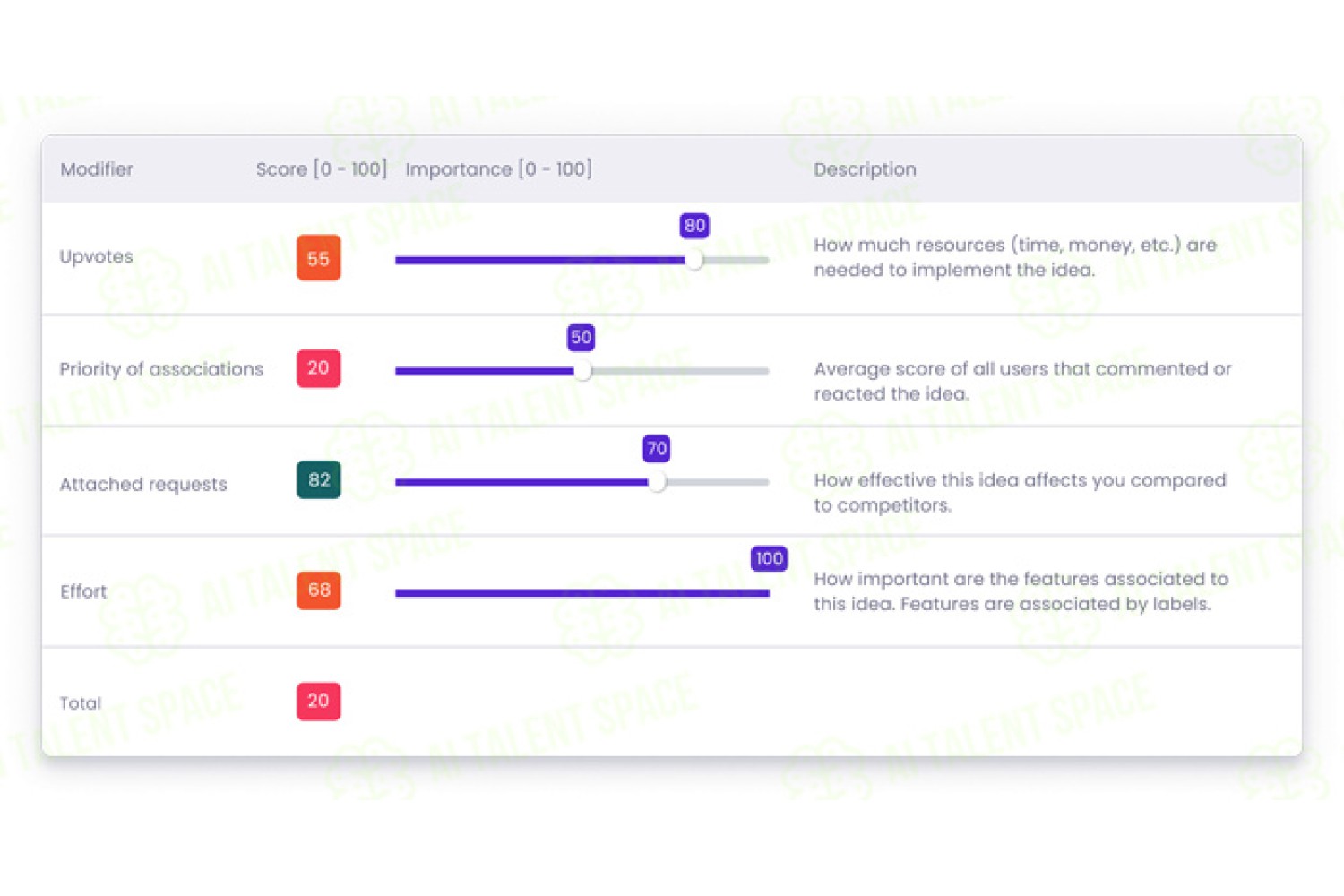Click the 70 importance value tooltip

click(x=657, y=448)
